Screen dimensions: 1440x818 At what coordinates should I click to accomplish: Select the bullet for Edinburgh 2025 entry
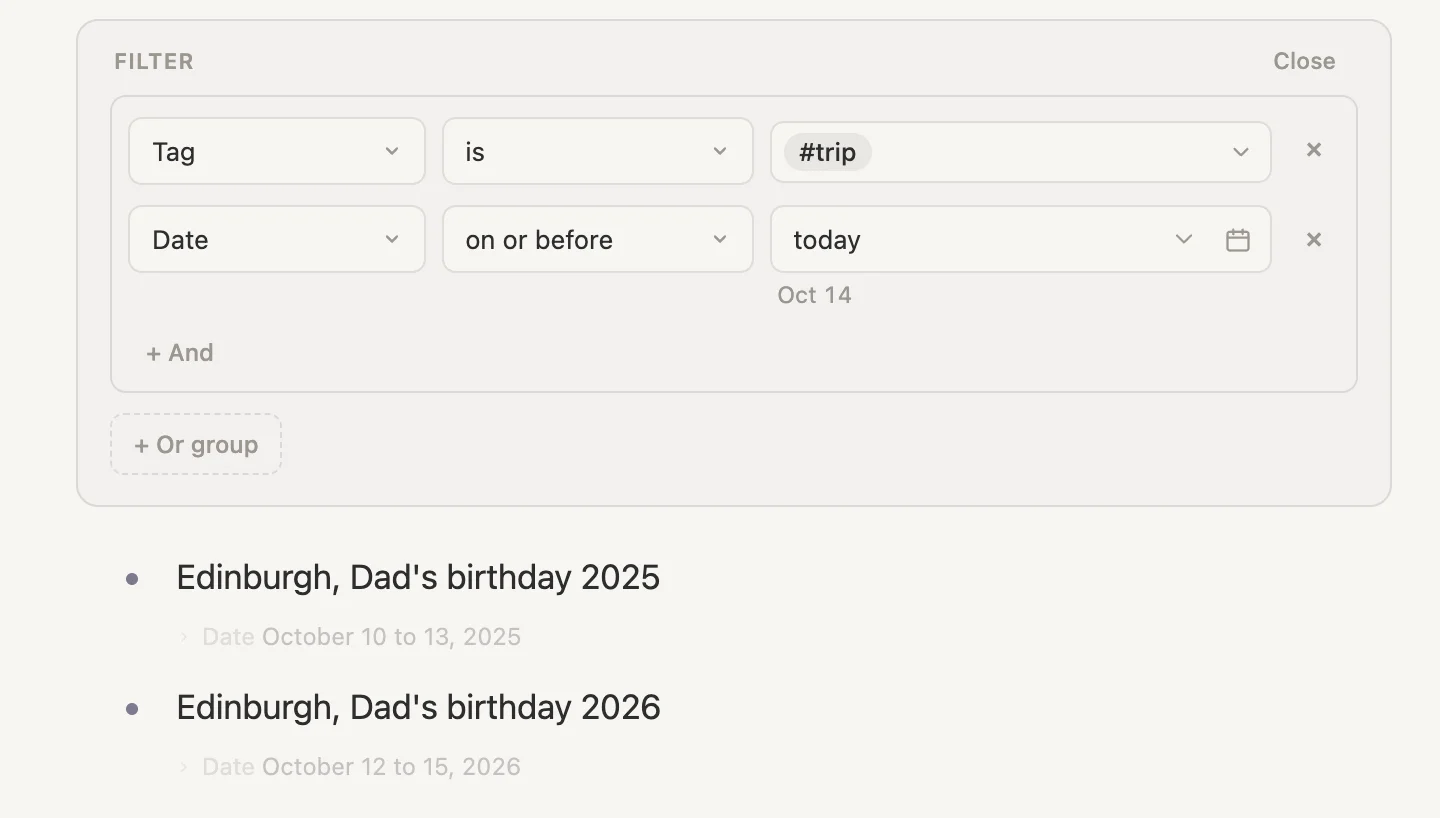click(x=132, y=578)
